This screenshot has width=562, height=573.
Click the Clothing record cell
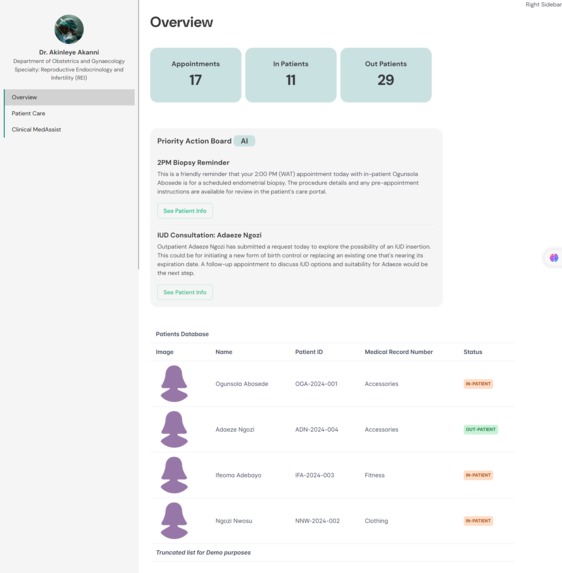[x=376, y=521]
